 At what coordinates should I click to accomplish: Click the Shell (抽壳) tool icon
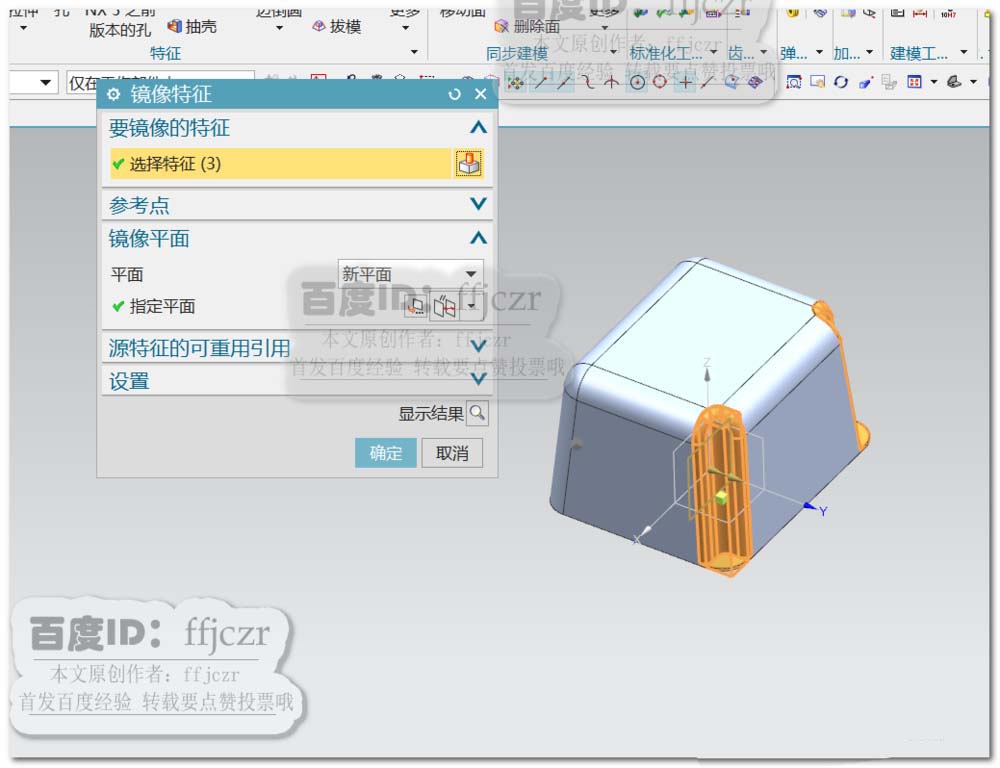pos(174,26)
